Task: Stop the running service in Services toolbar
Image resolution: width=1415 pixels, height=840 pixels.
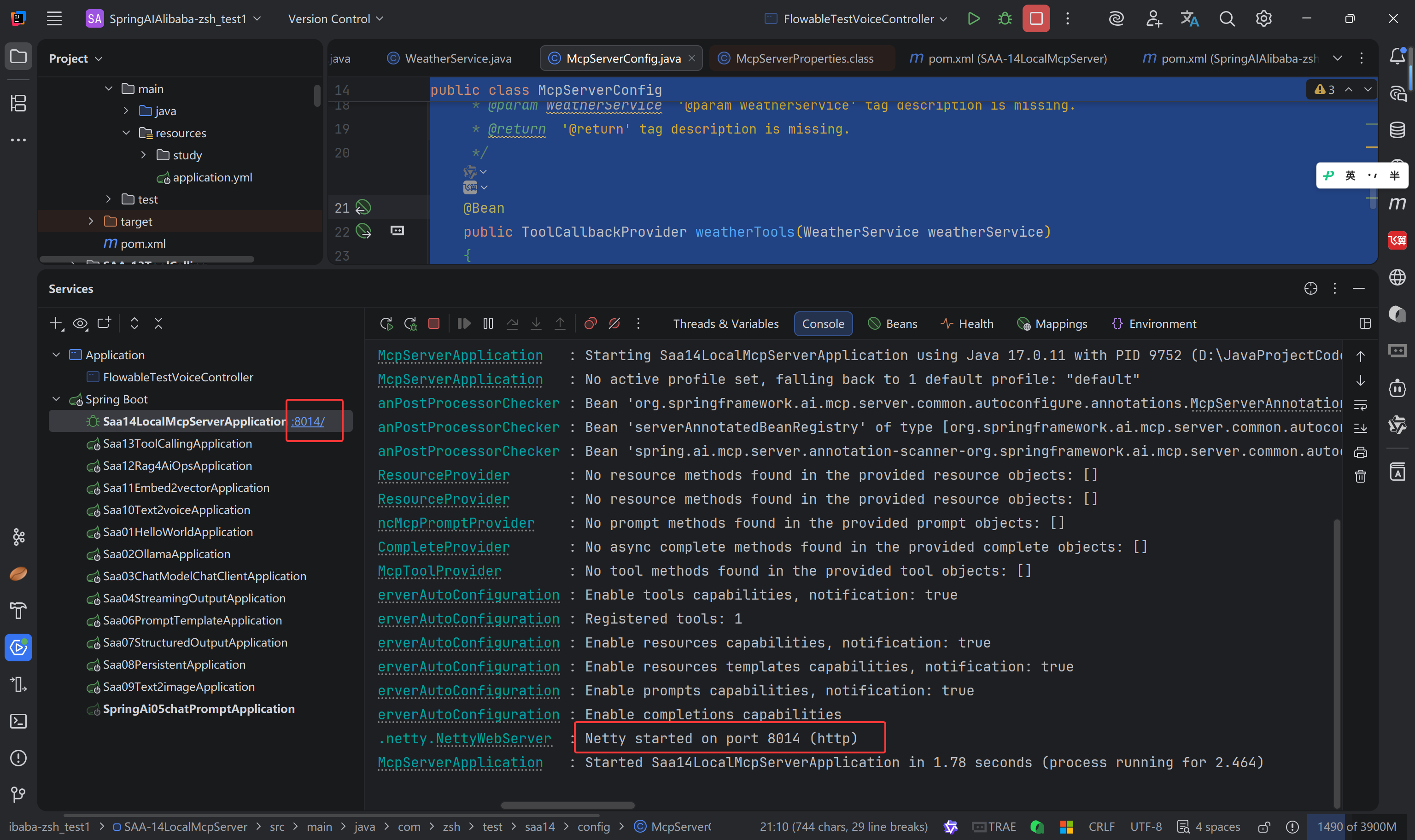Action: click(x=434, y=323)
